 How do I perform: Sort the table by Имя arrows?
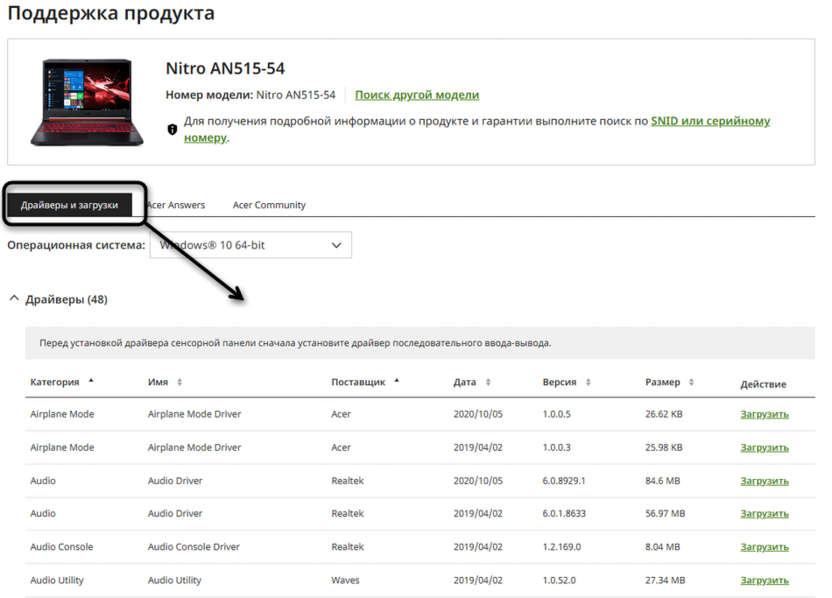pos(179,382)
